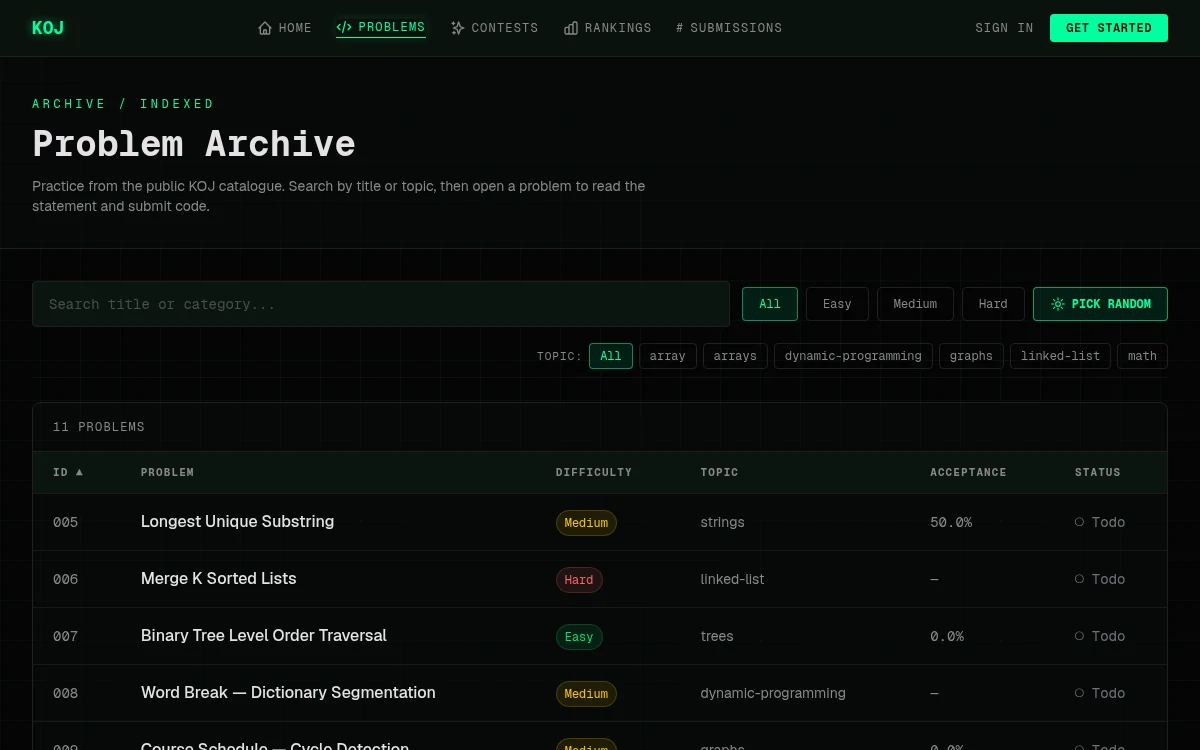Click the Submissions hash icon

(680, 28)
